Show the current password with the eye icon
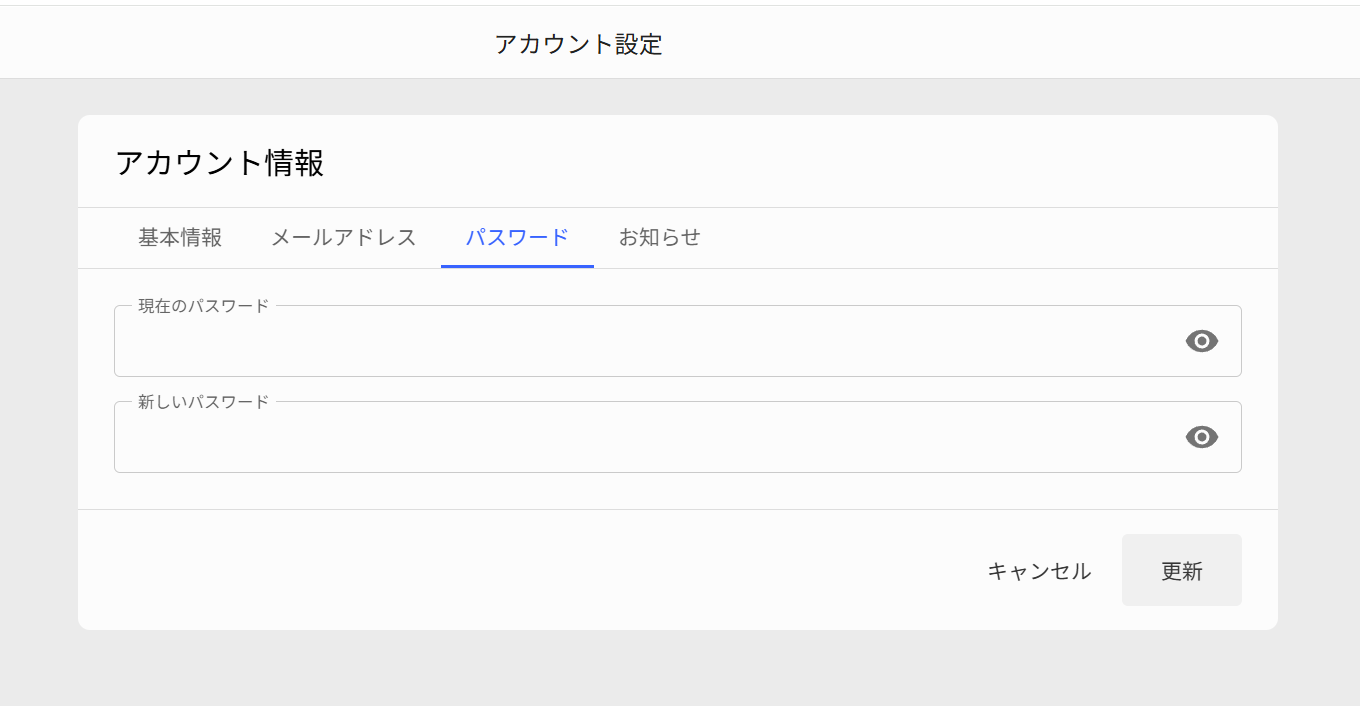The height and width of the screenshot is (706, 1360). 1201,341
